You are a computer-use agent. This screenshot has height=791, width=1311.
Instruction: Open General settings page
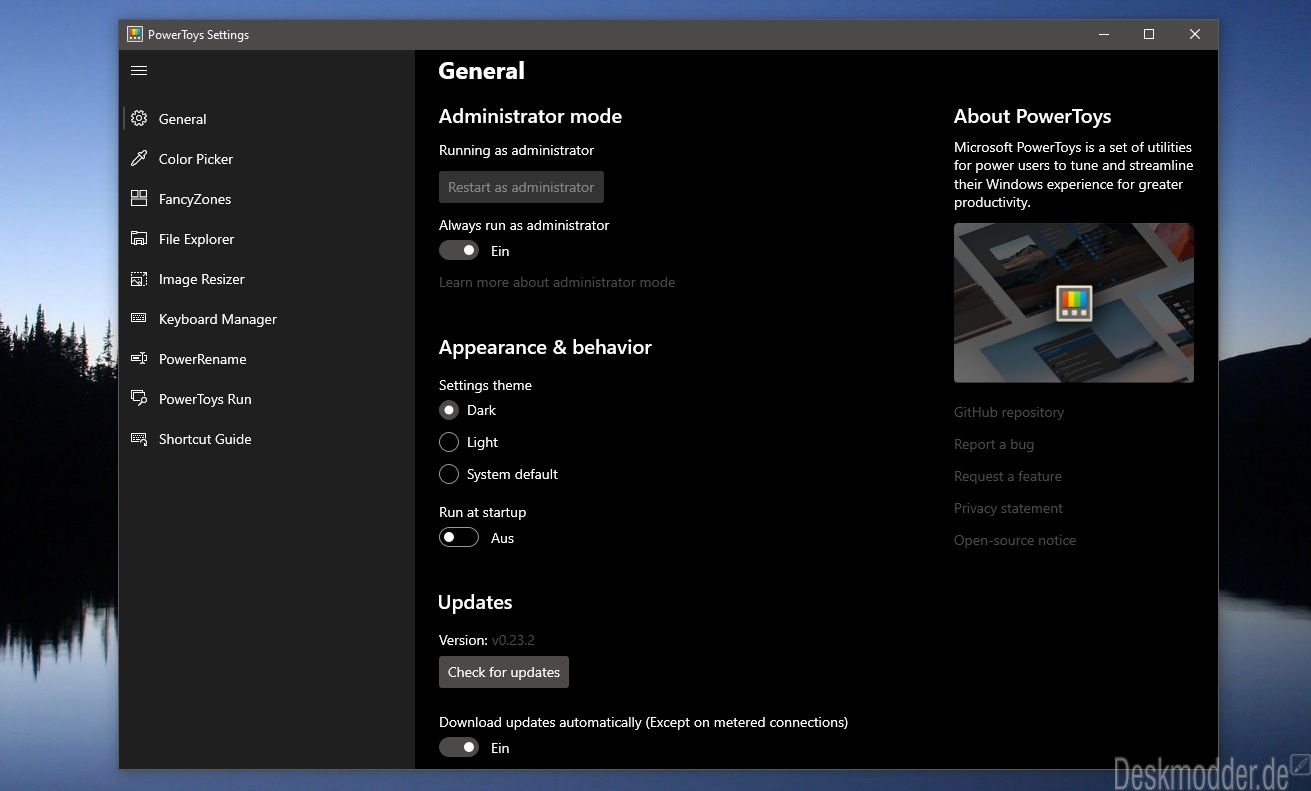pos(267,119)
